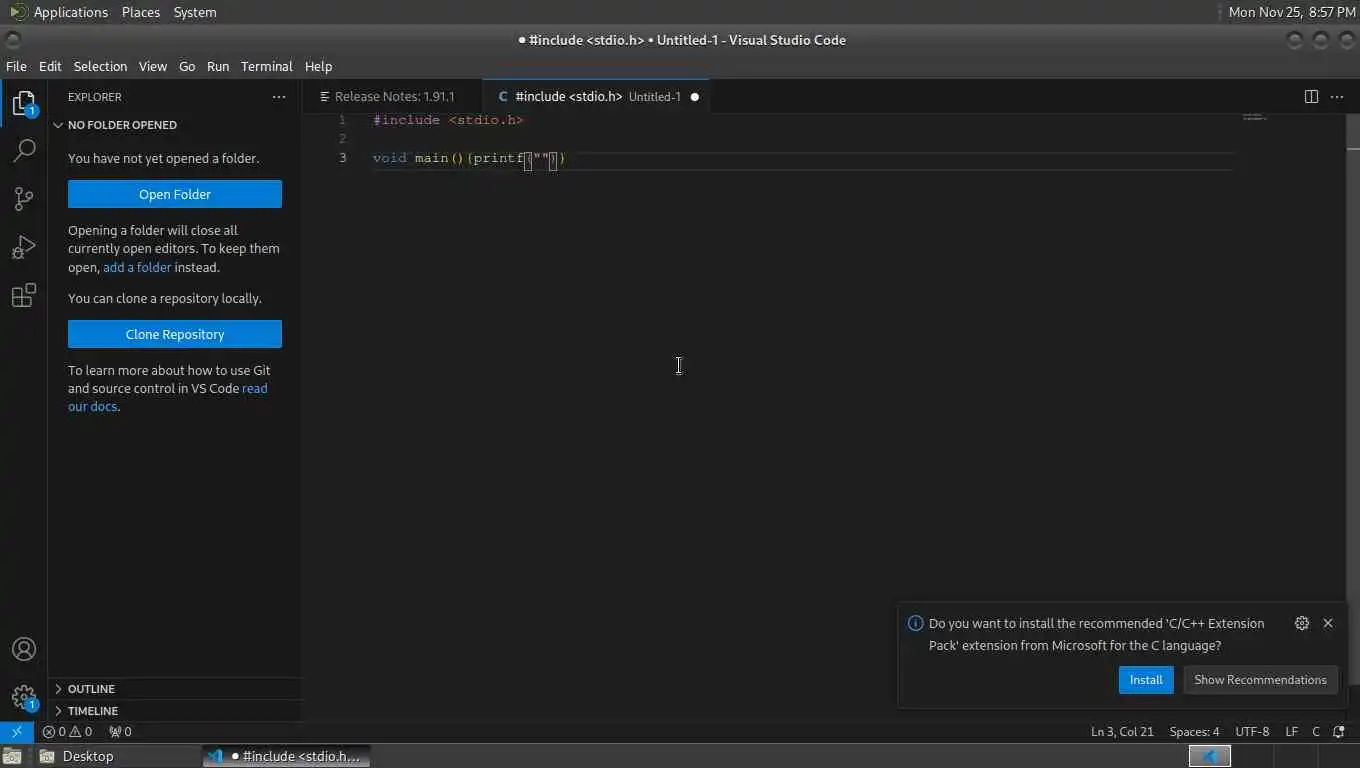Screen dimensions: 1360x768
Task: Open the Terminal menu
Action: (x=267, y=66)
